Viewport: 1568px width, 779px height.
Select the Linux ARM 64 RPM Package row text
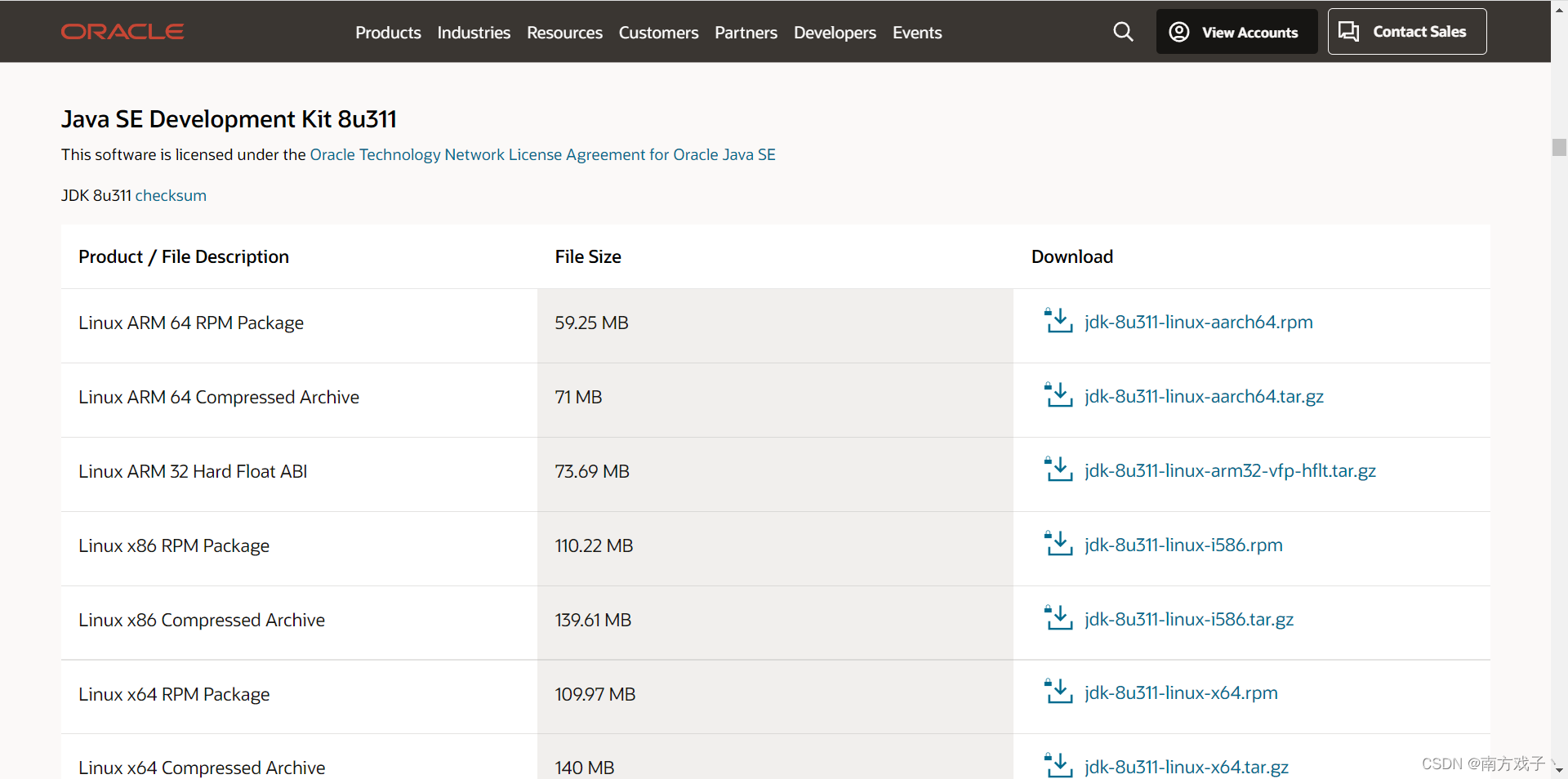coord(191,323)
